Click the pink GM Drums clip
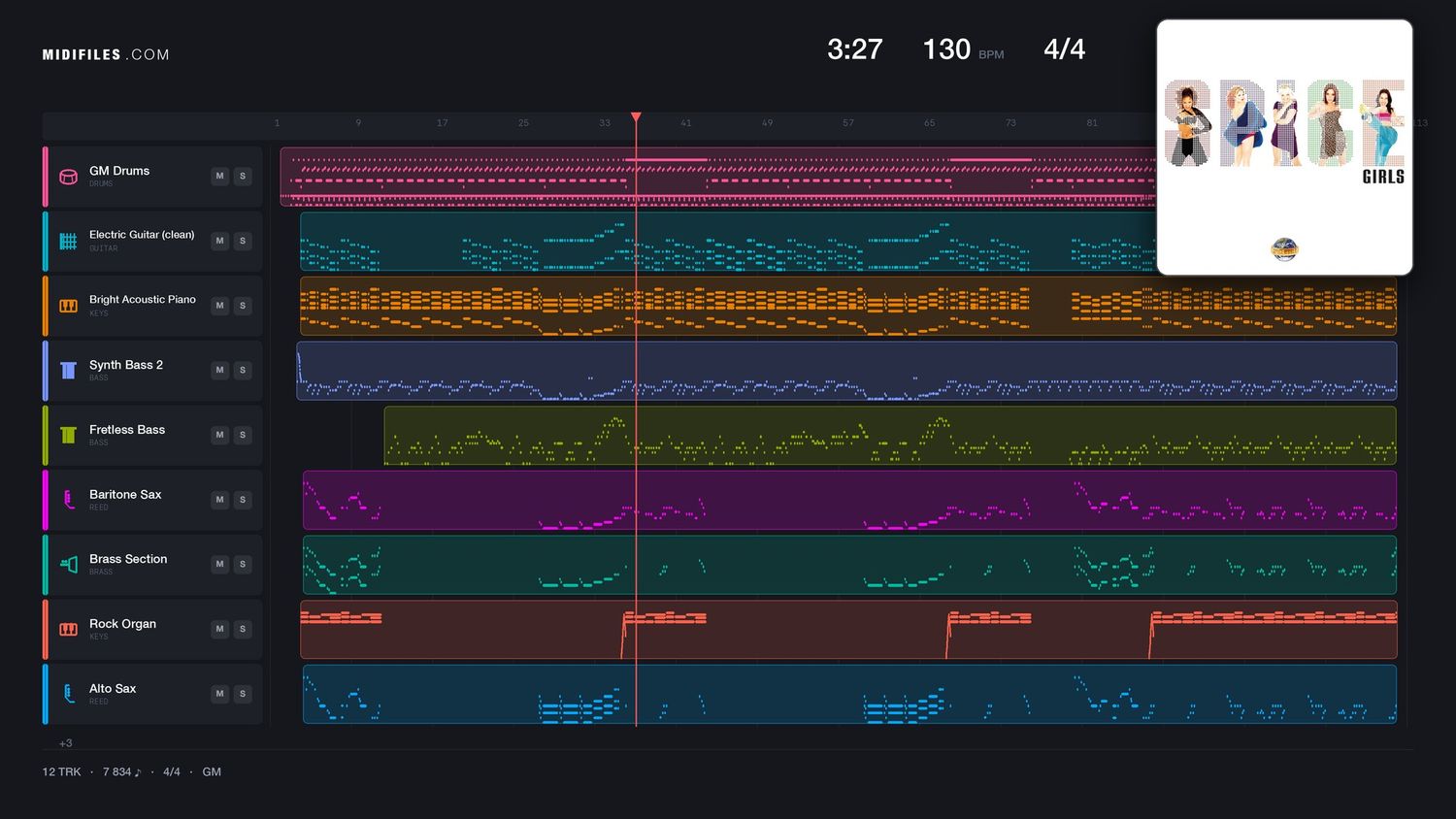Viewport: 1456px width, 819px height. [718, 177]
